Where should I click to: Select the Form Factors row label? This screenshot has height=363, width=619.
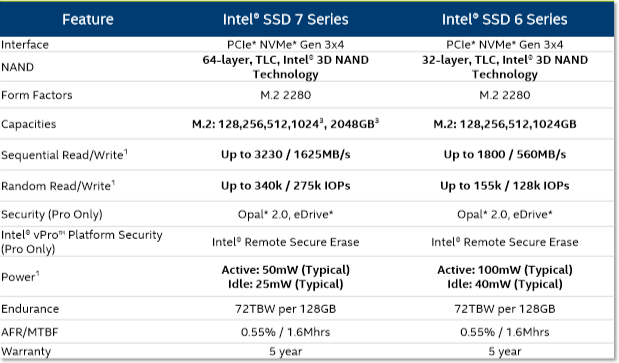coord(37,95)
